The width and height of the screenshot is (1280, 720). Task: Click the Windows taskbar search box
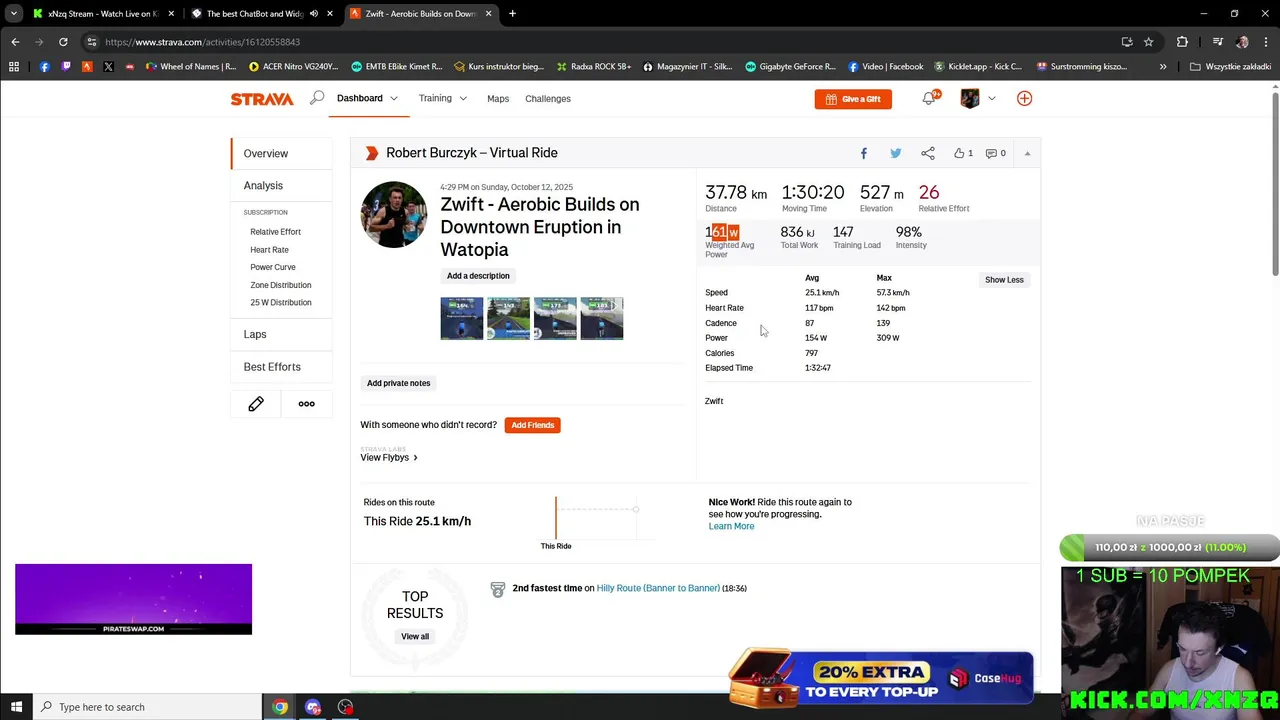pyautogui.click(x=146, y=707)
